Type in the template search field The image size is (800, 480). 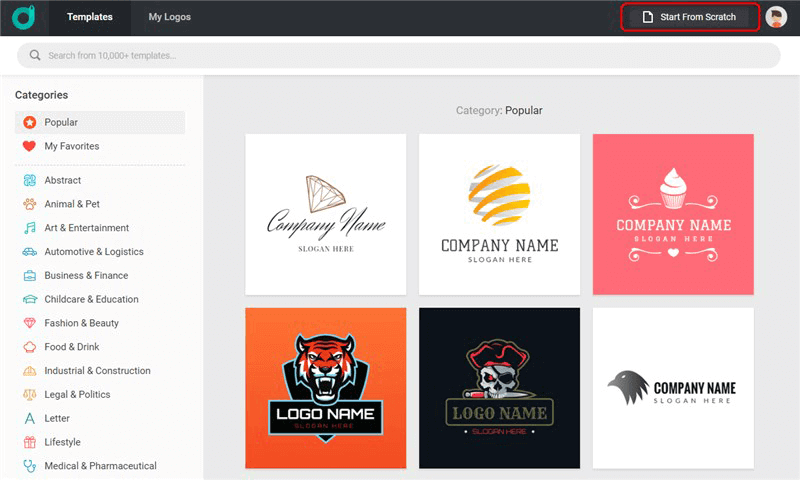coord(400,56)
